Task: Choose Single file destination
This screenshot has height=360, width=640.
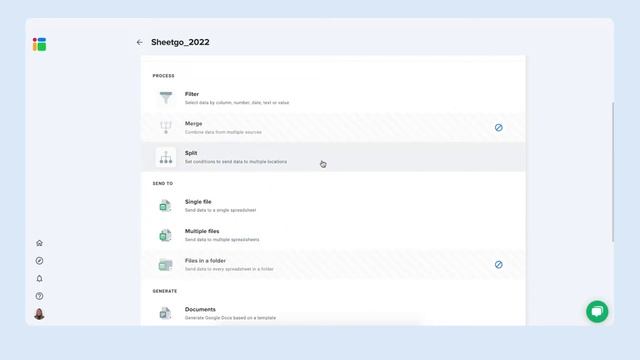Action: [333, 206]
